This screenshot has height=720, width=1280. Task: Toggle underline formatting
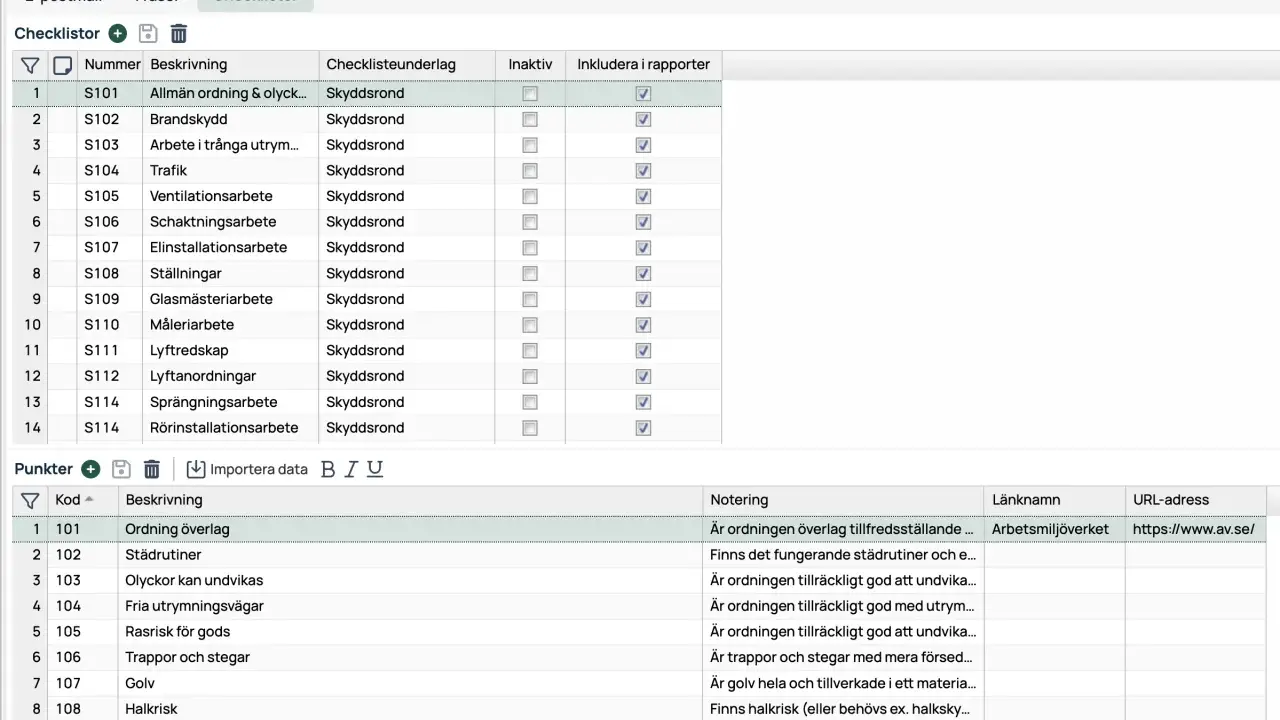375,469
